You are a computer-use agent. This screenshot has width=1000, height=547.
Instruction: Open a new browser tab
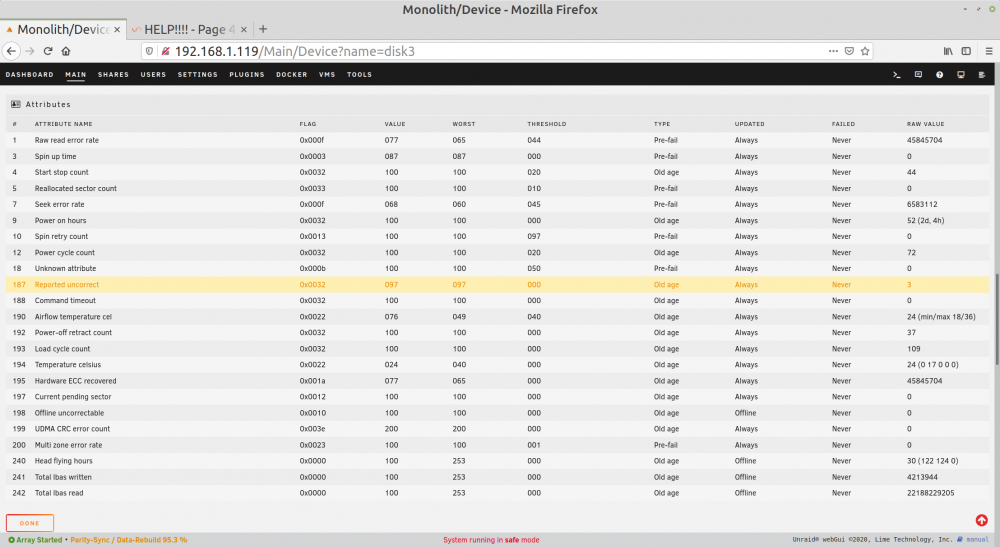(x=263, y=29)
